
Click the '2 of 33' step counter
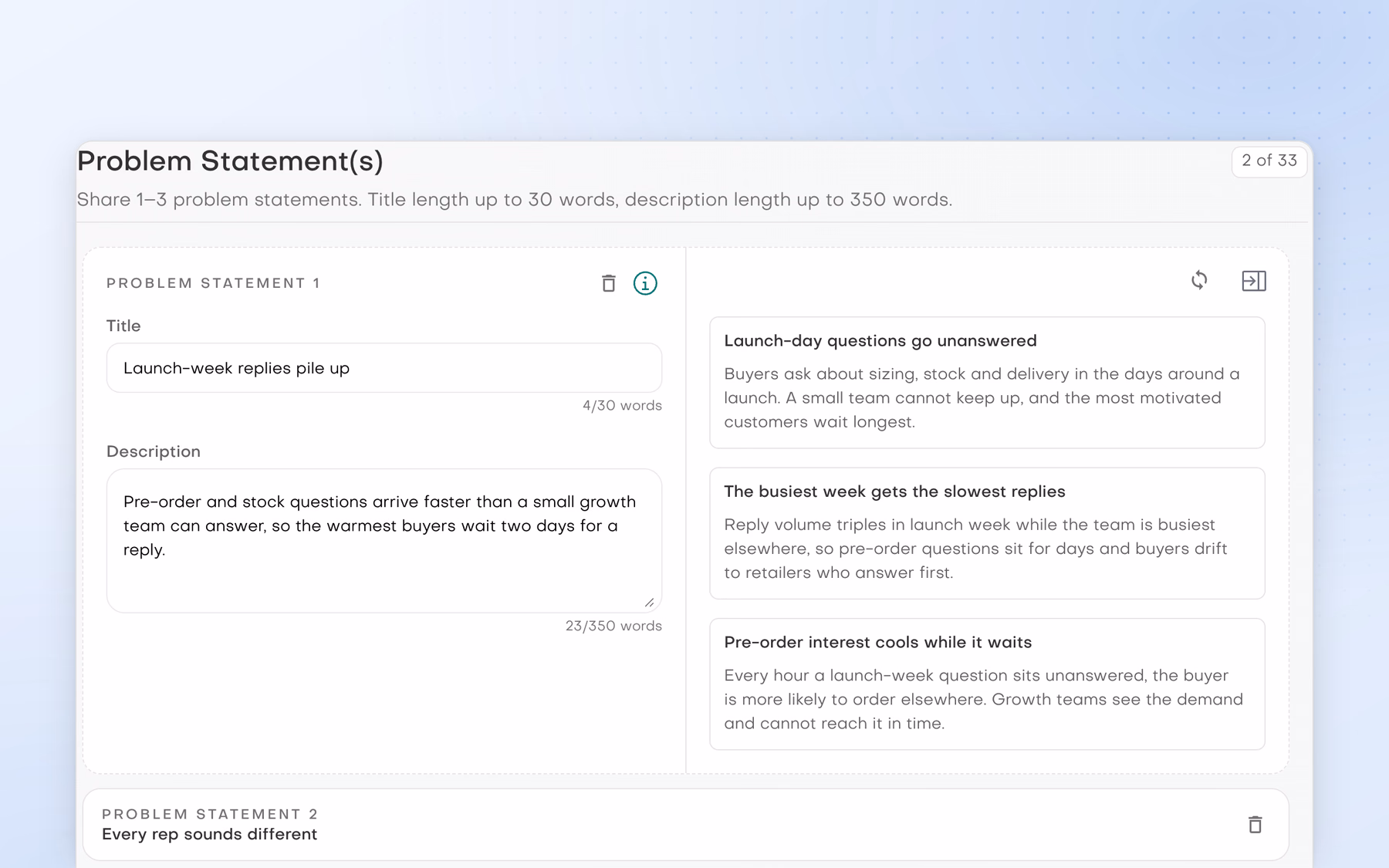click(1269, 160)
